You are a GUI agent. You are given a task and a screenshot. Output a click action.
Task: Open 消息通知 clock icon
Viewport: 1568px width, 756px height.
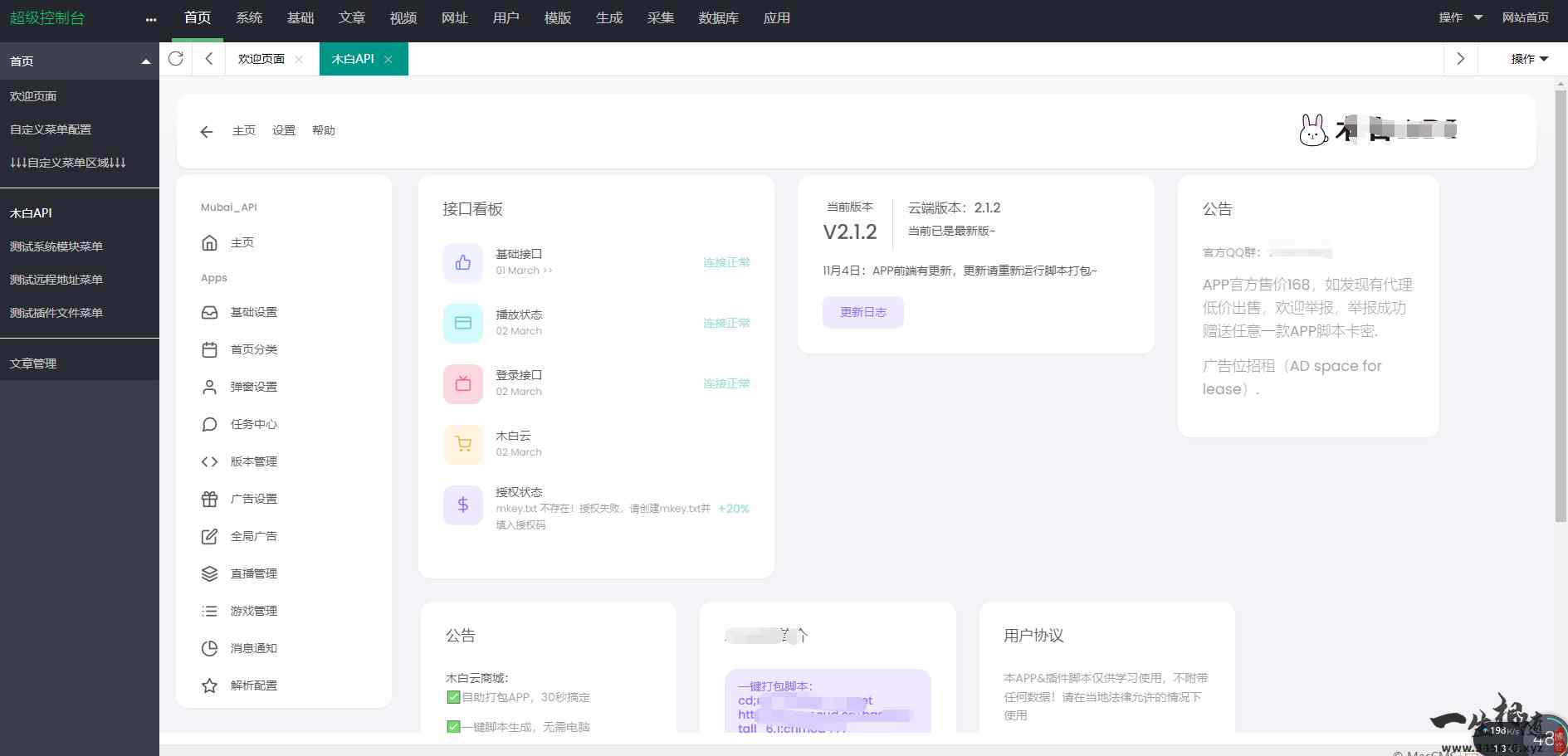[209, 647]
